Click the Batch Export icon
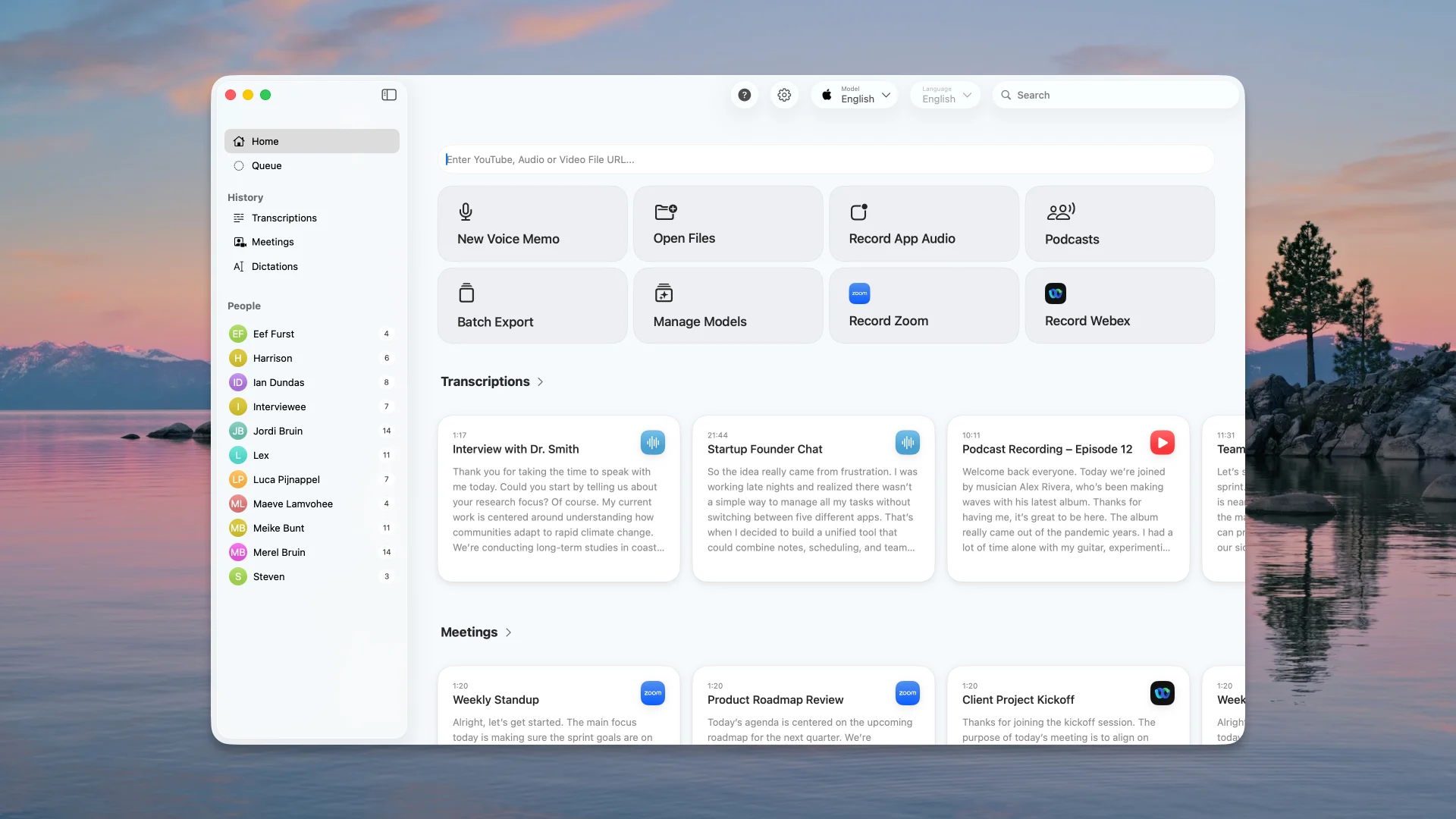Image resolution: width=1456 pixels, height=819 pixels. pos(466,293)
